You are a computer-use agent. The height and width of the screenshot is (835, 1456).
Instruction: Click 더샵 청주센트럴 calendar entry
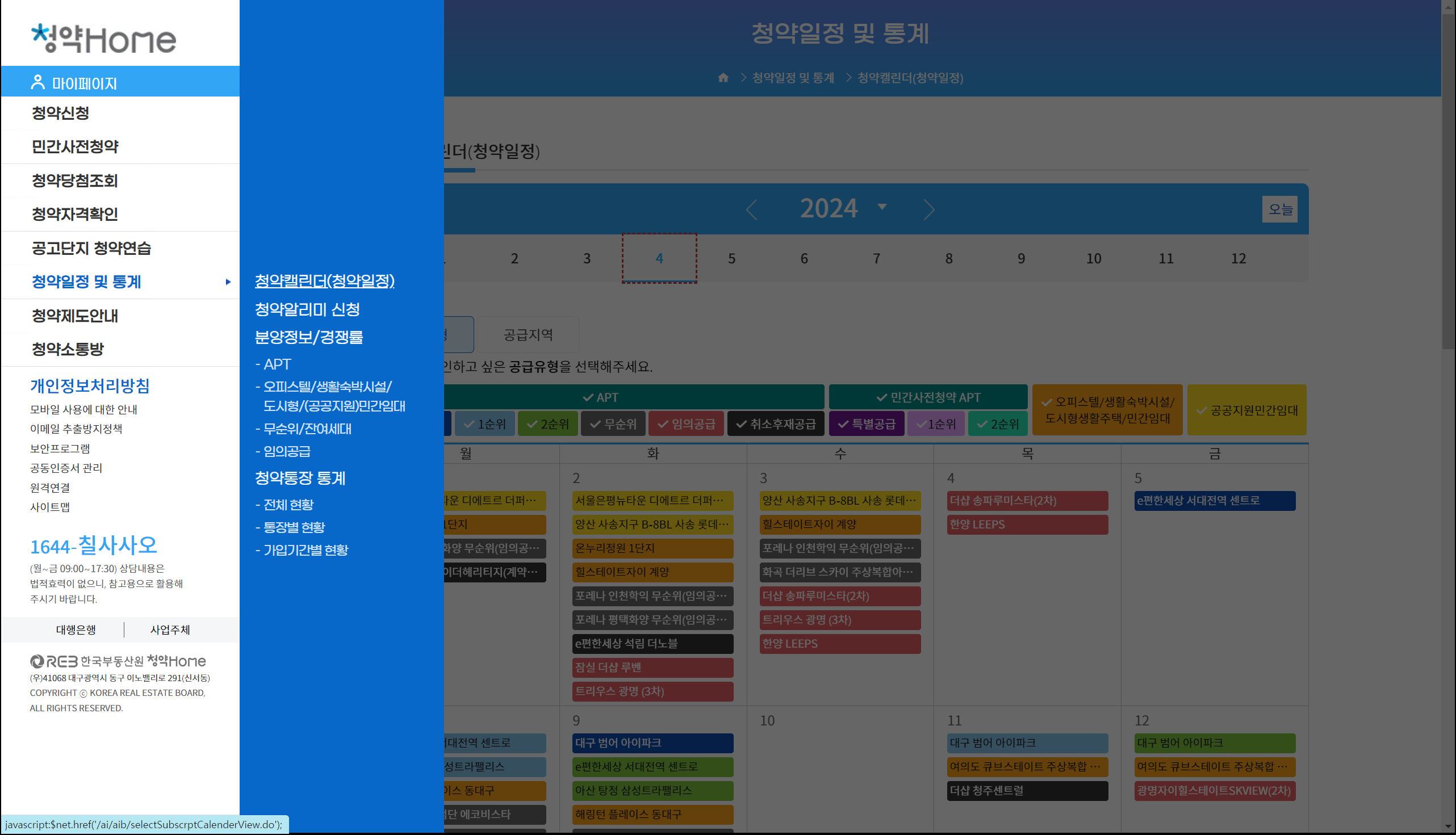tap(1027, 790)
